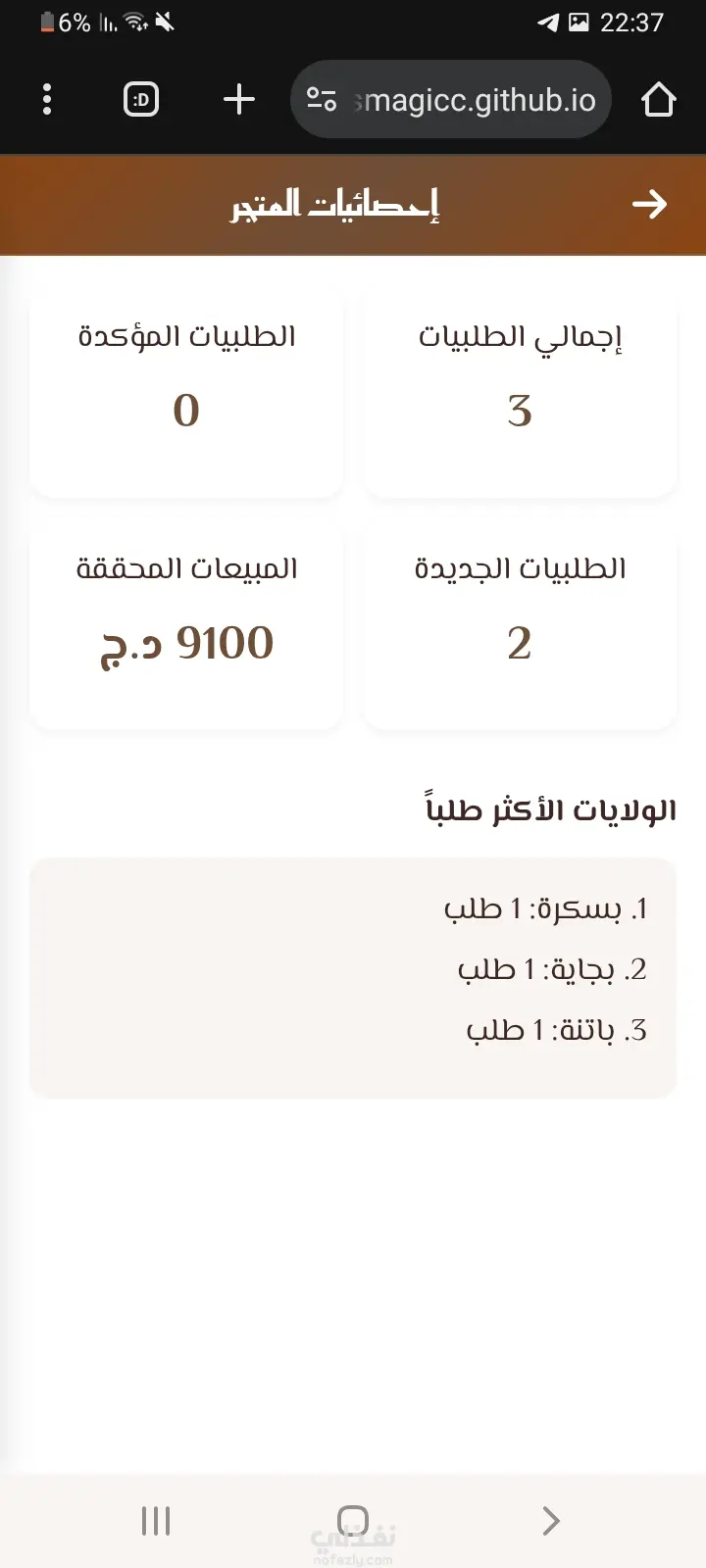Viewport: 706px width, 1568px height.
Task: Add a new browser tab
Action: [239, 99]
